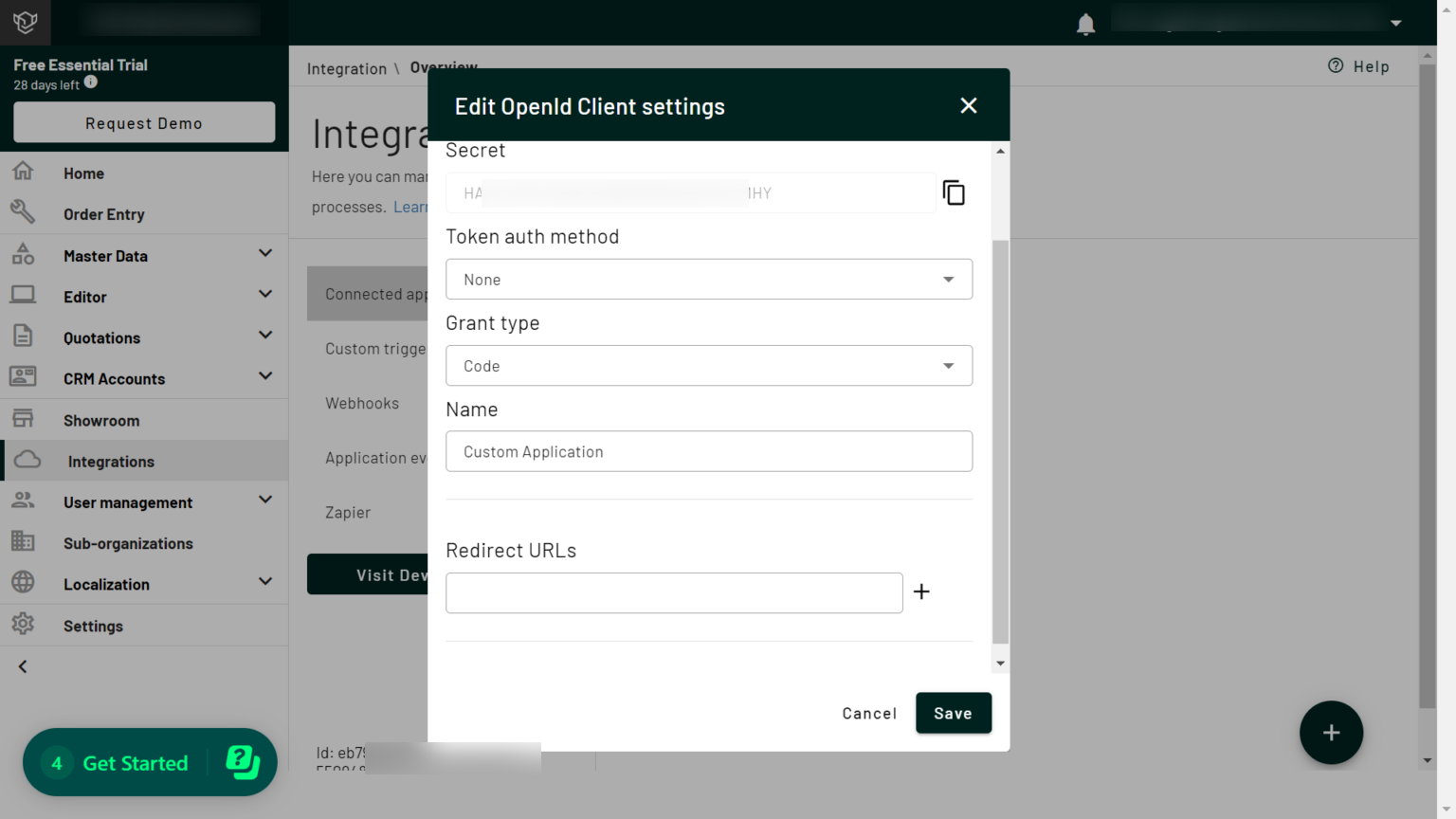Image resolution: width=1456 pixels, height=819 pixels.
Task: Click the round floating plus button
Action: 1331,732
